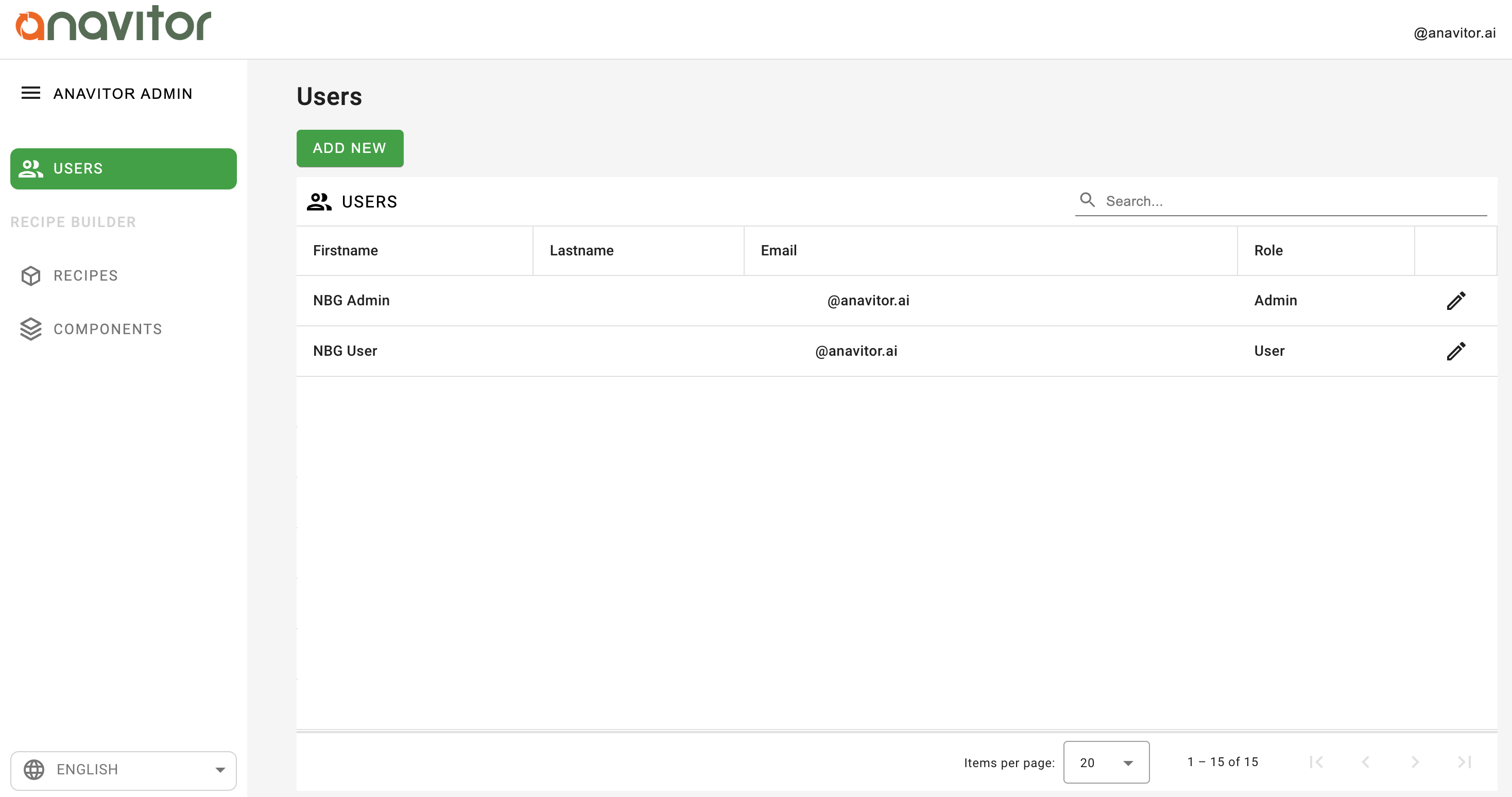Screen dimensions: 1512x797
Task: Click the Anavitor Admin title text
Action: pyautogui.click(x=123, y=94)
